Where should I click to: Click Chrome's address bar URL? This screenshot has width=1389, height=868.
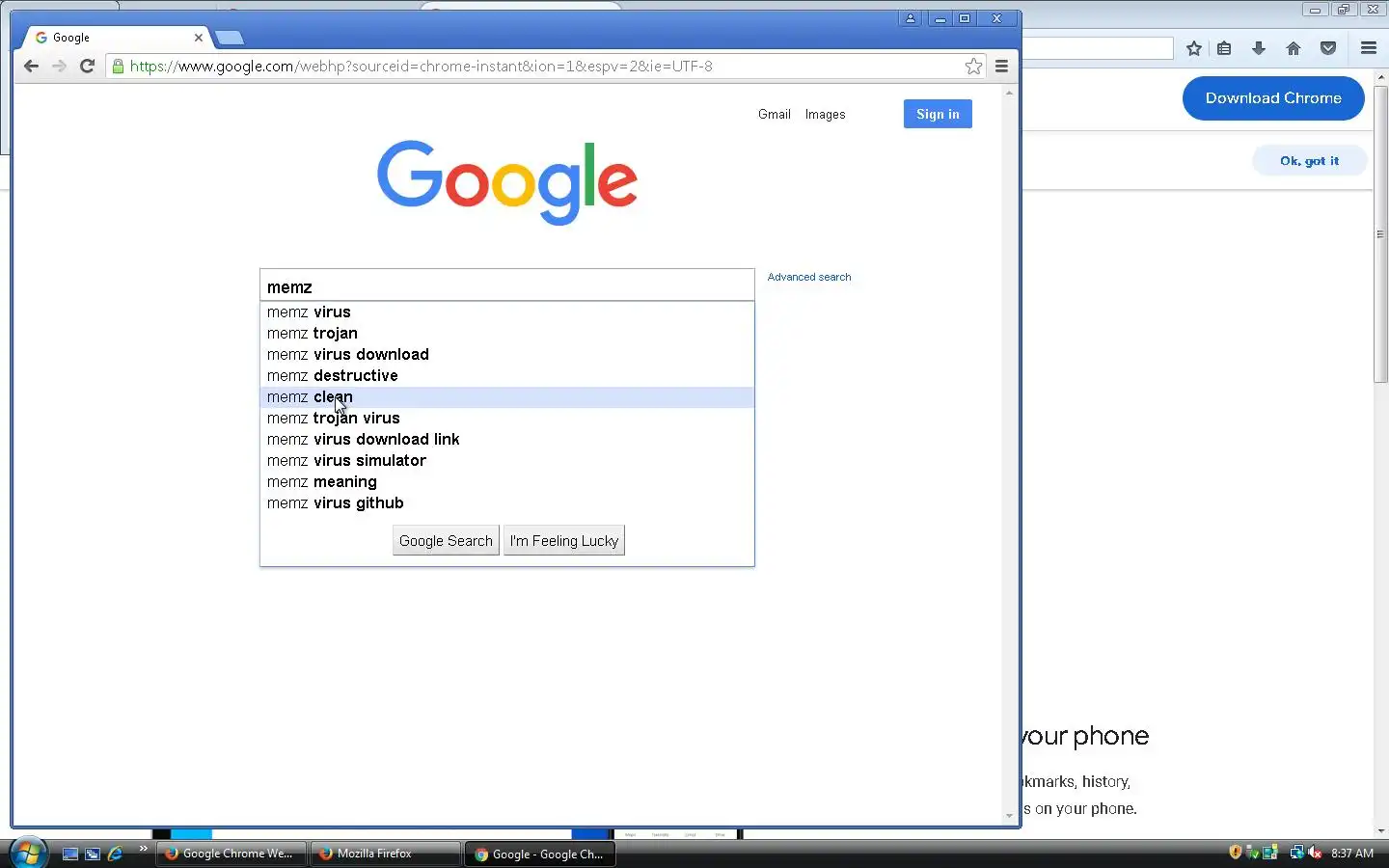[x=422, y=66]
